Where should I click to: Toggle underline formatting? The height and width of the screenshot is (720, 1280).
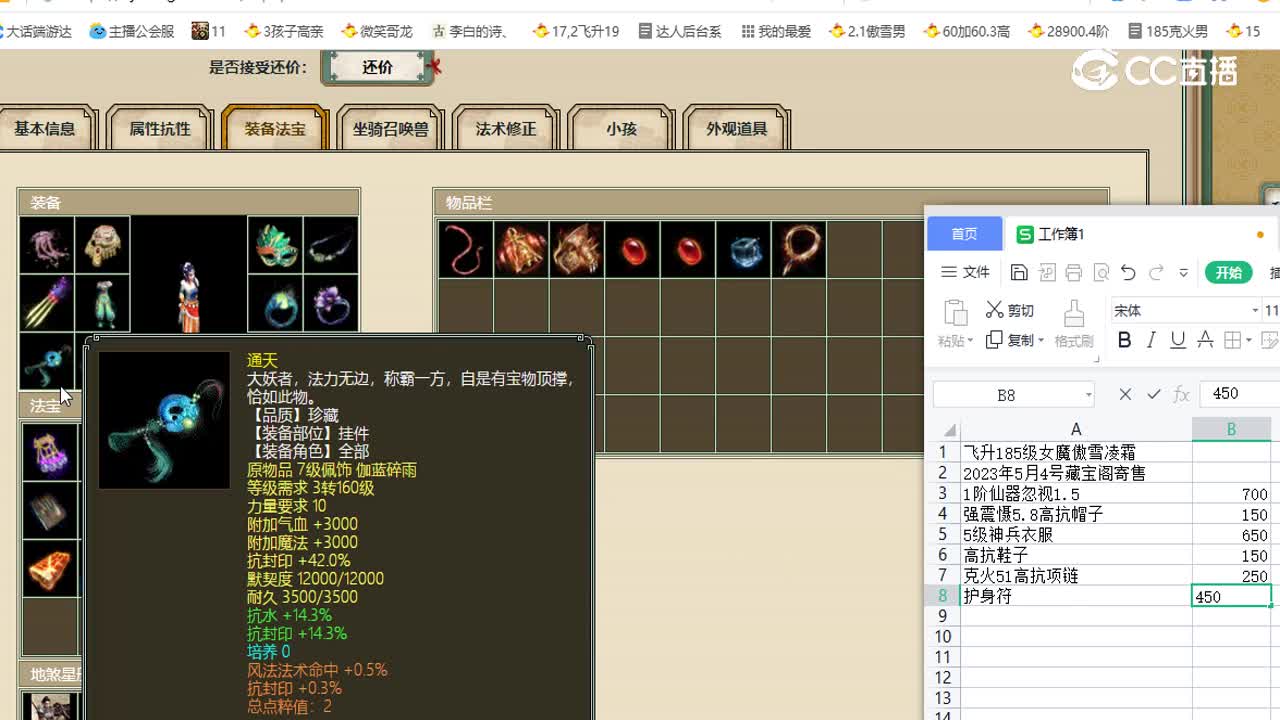coord(1178,341)
